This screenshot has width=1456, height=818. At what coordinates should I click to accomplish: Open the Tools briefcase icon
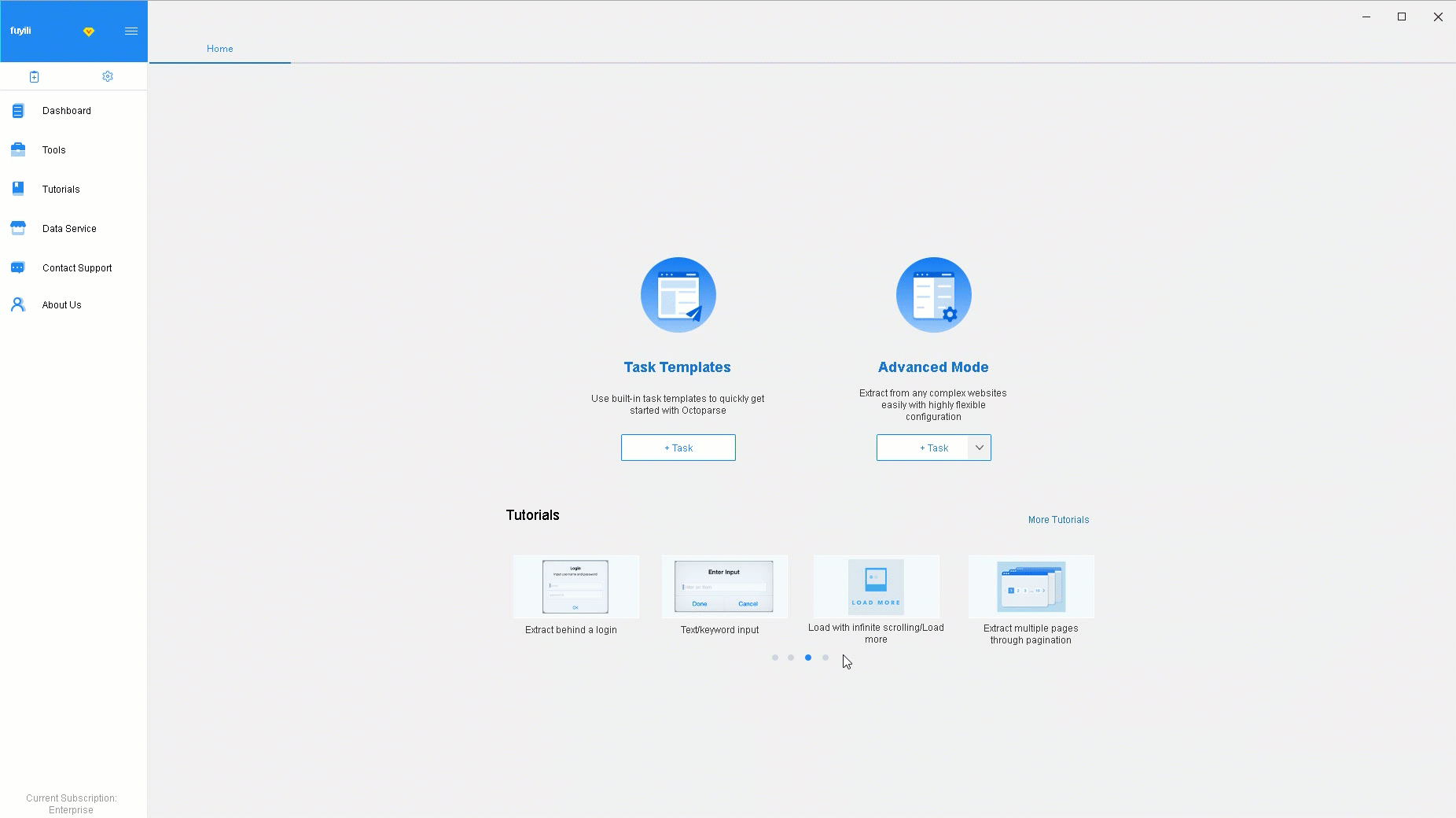[x=18, y=149]
